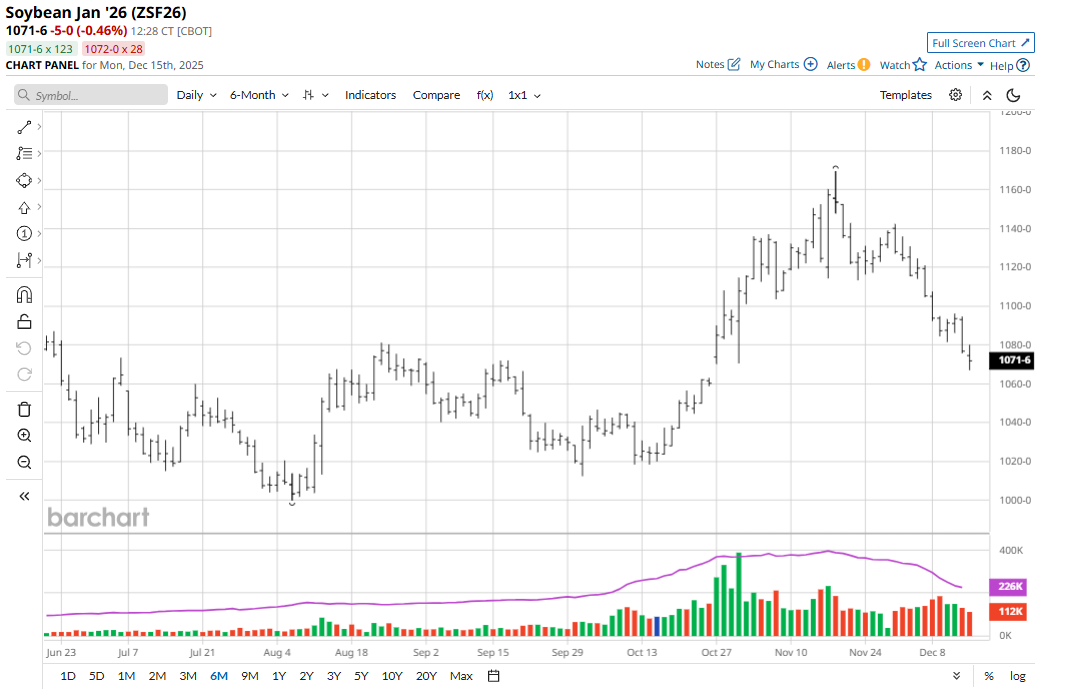Select the Max time range
The height and width of the screenshot is (700, 1086).
[x=461, y=676]
